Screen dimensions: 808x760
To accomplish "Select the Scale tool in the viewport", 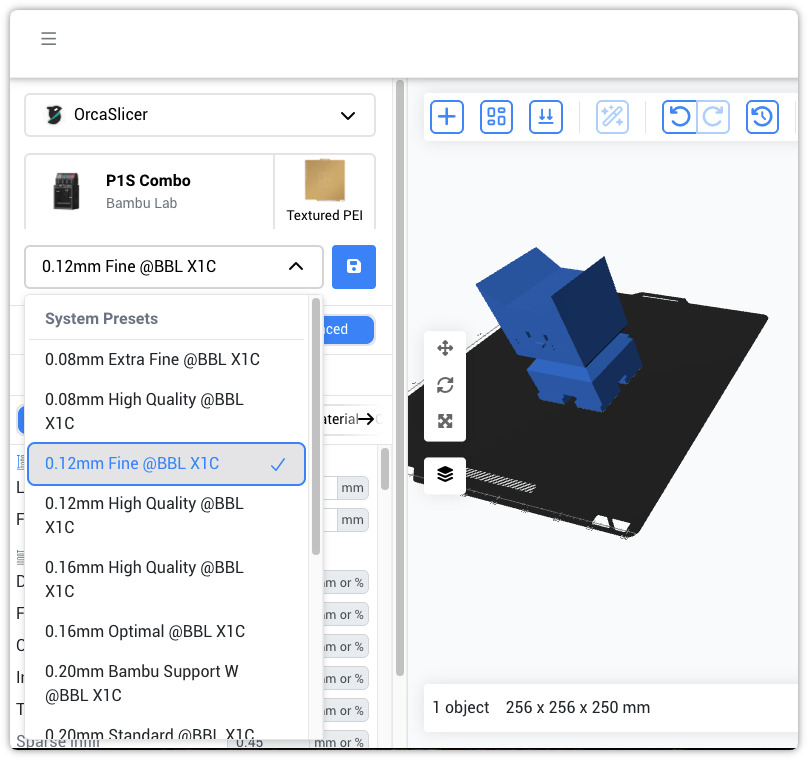I will (x=444, y=422).
